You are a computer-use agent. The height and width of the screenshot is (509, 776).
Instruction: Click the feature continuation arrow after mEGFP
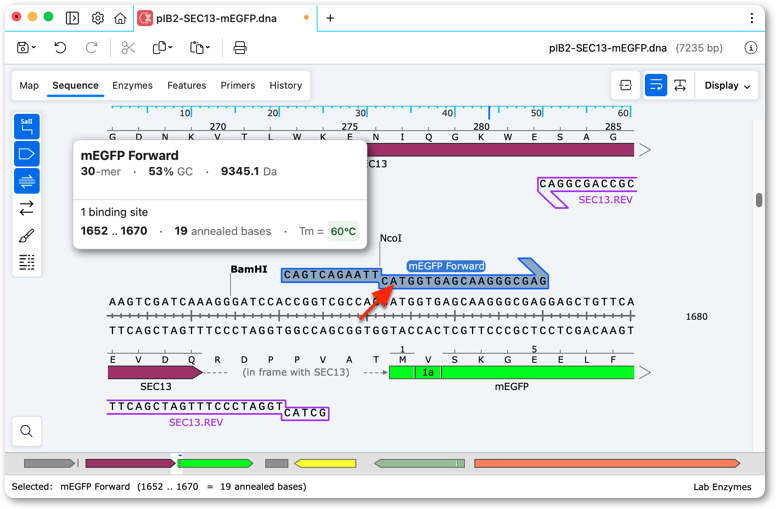click(x=644, y=372)
